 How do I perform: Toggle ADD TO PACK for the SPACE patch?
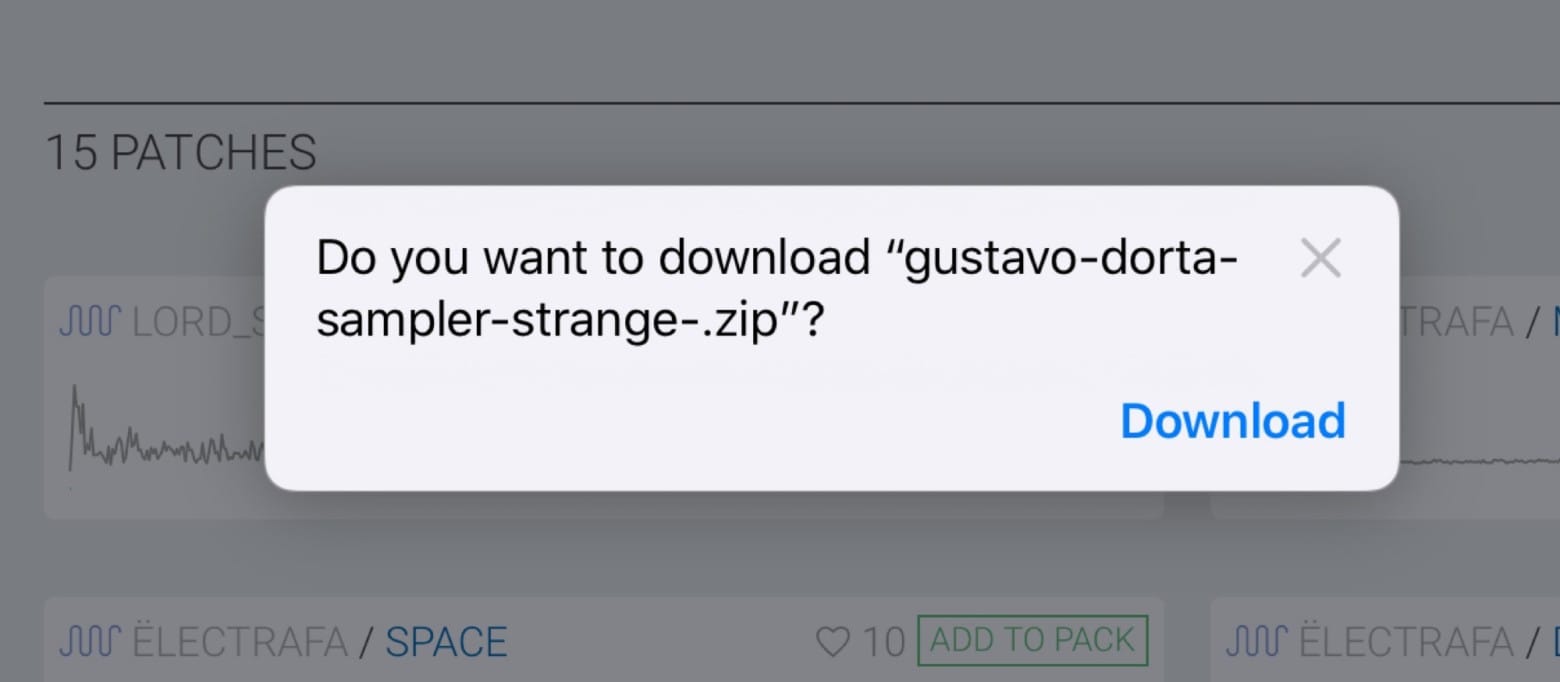[x=1032, y=639]
